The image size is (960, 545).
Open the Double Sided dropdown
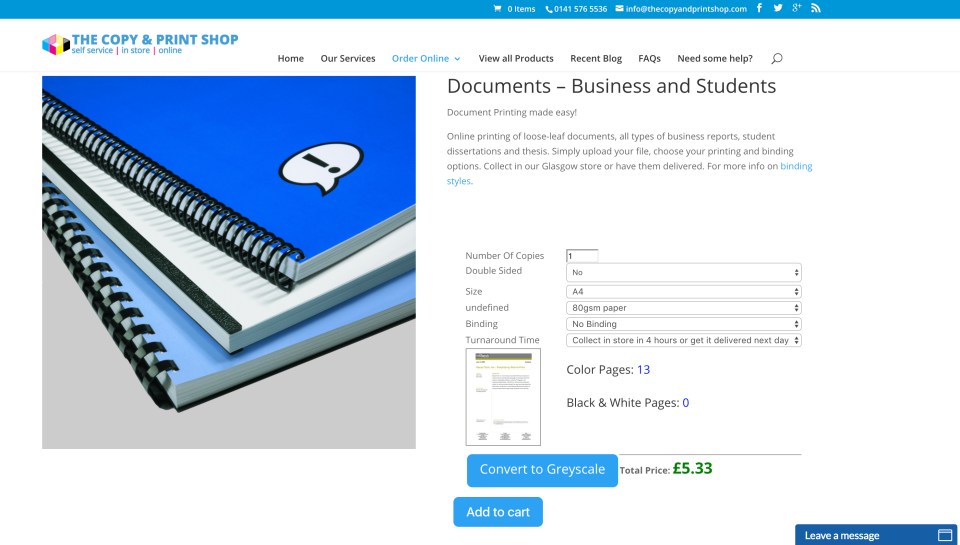click(684, 272)
